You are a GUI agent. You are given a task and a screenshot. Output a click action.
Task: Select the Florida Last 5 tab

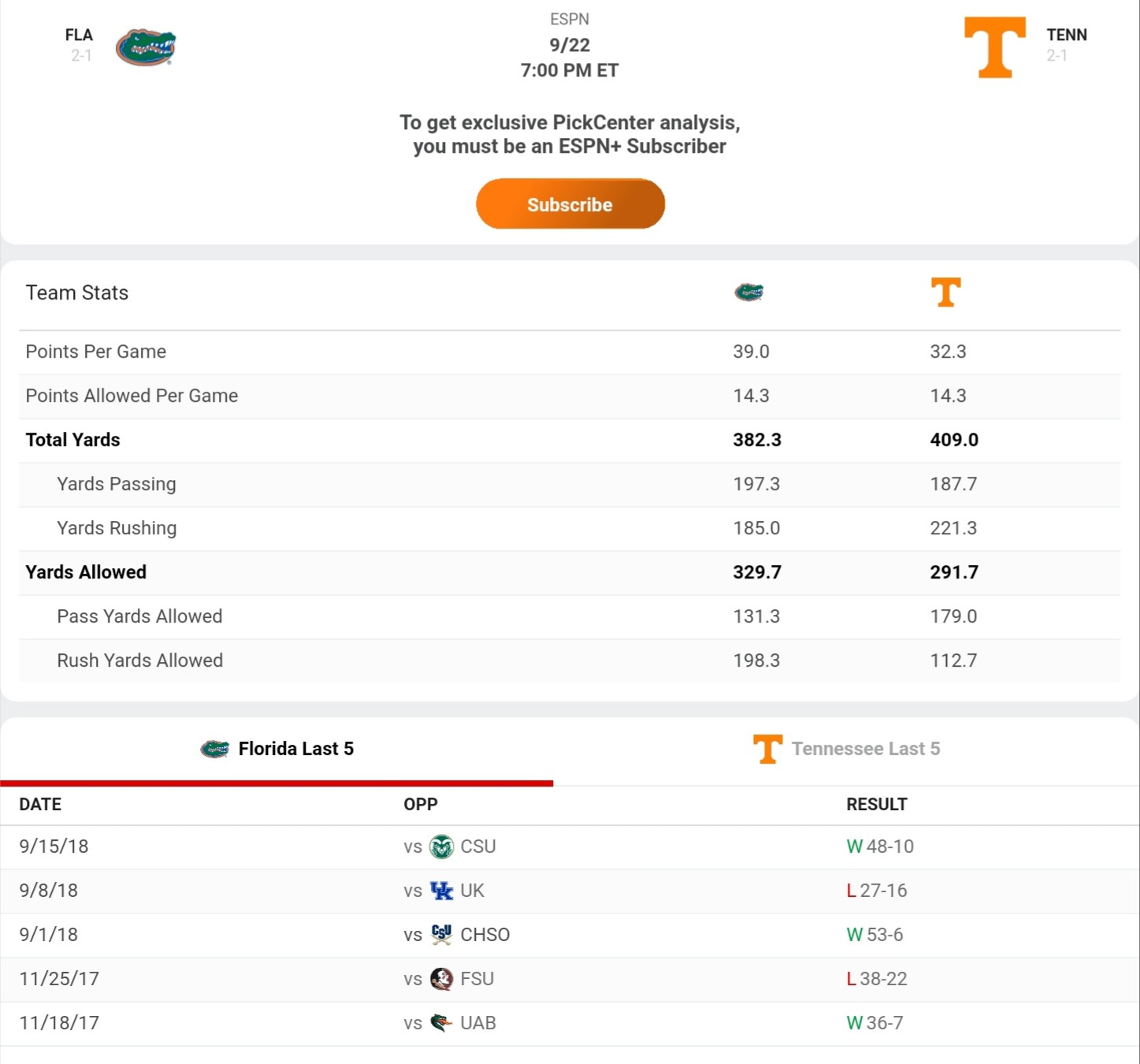tap(277, 749)
